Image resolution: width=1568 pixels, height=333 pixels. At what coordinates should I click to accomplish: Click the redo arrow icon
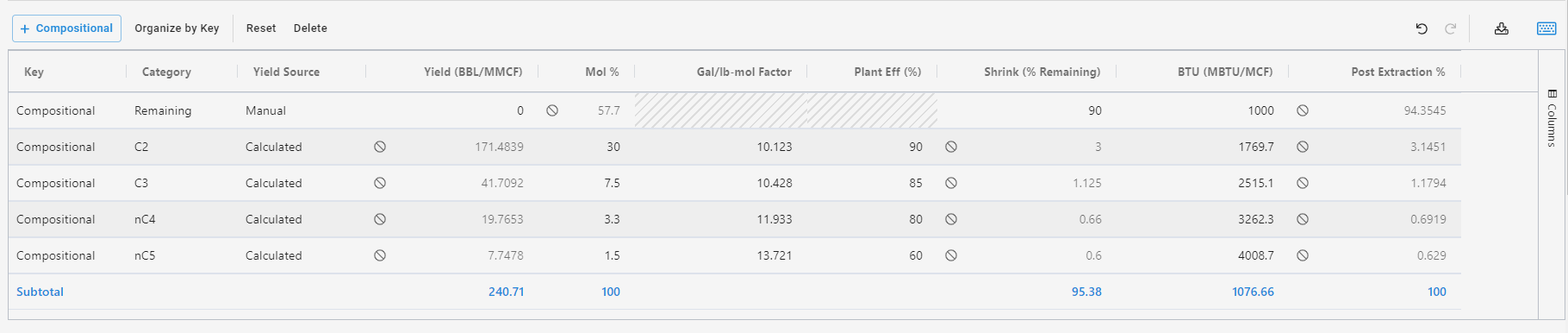coord(1451,28)
